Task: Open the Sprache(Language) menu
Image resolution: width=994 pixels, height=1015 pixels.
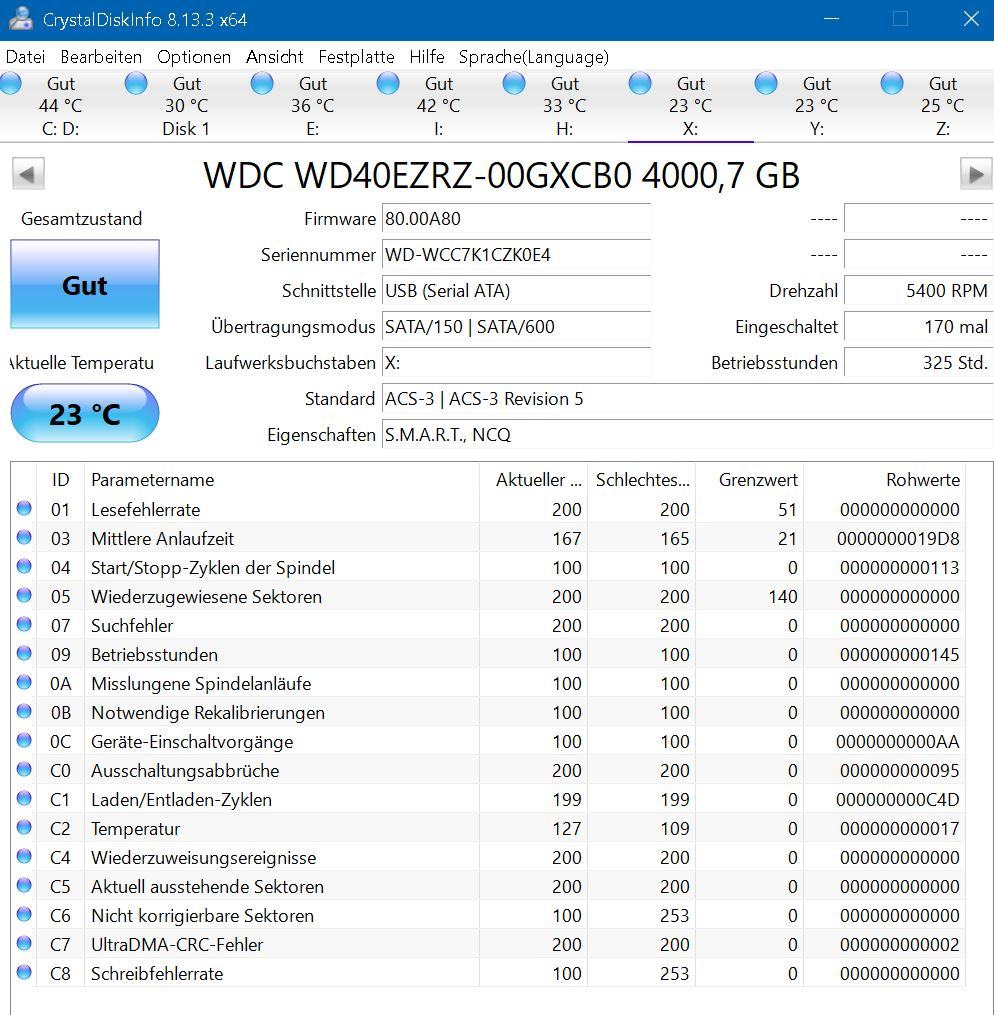Action: point(533,57)
